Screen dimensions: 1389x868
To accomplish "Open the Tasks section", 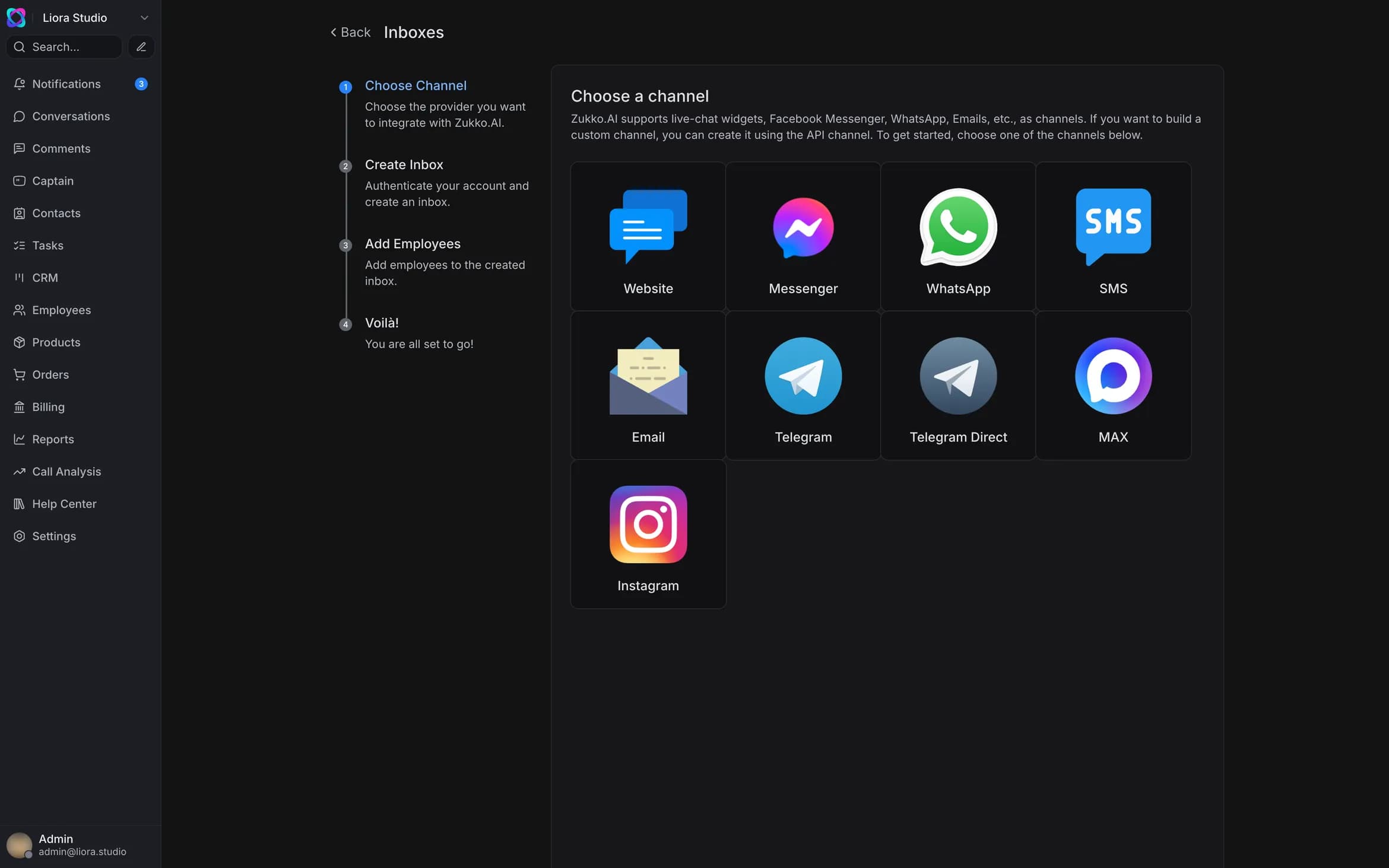I will coord(80,246).
